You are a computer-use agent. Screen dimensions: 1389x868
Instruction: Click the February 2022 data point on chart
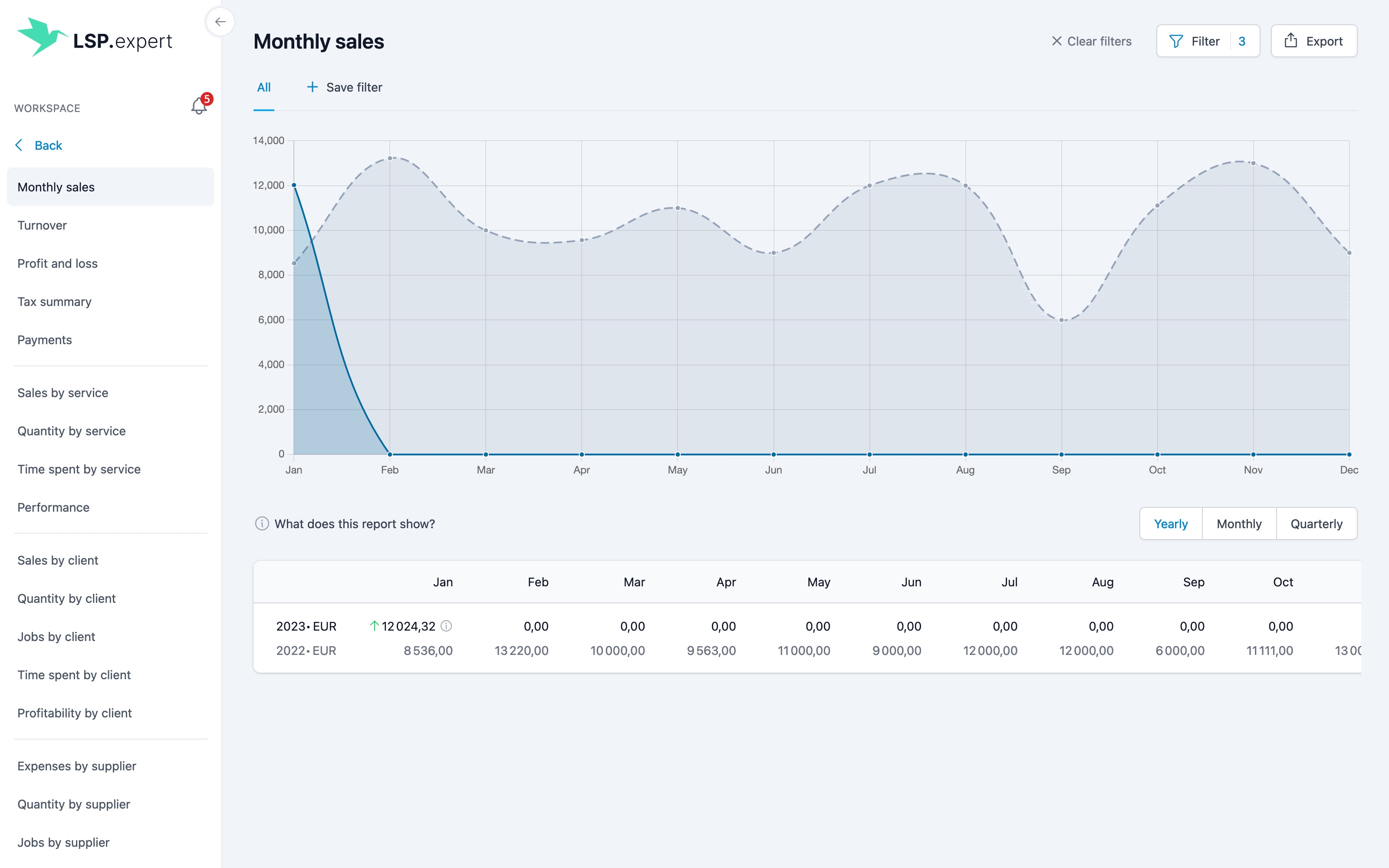pyautogui.click(x=390, y=158)
